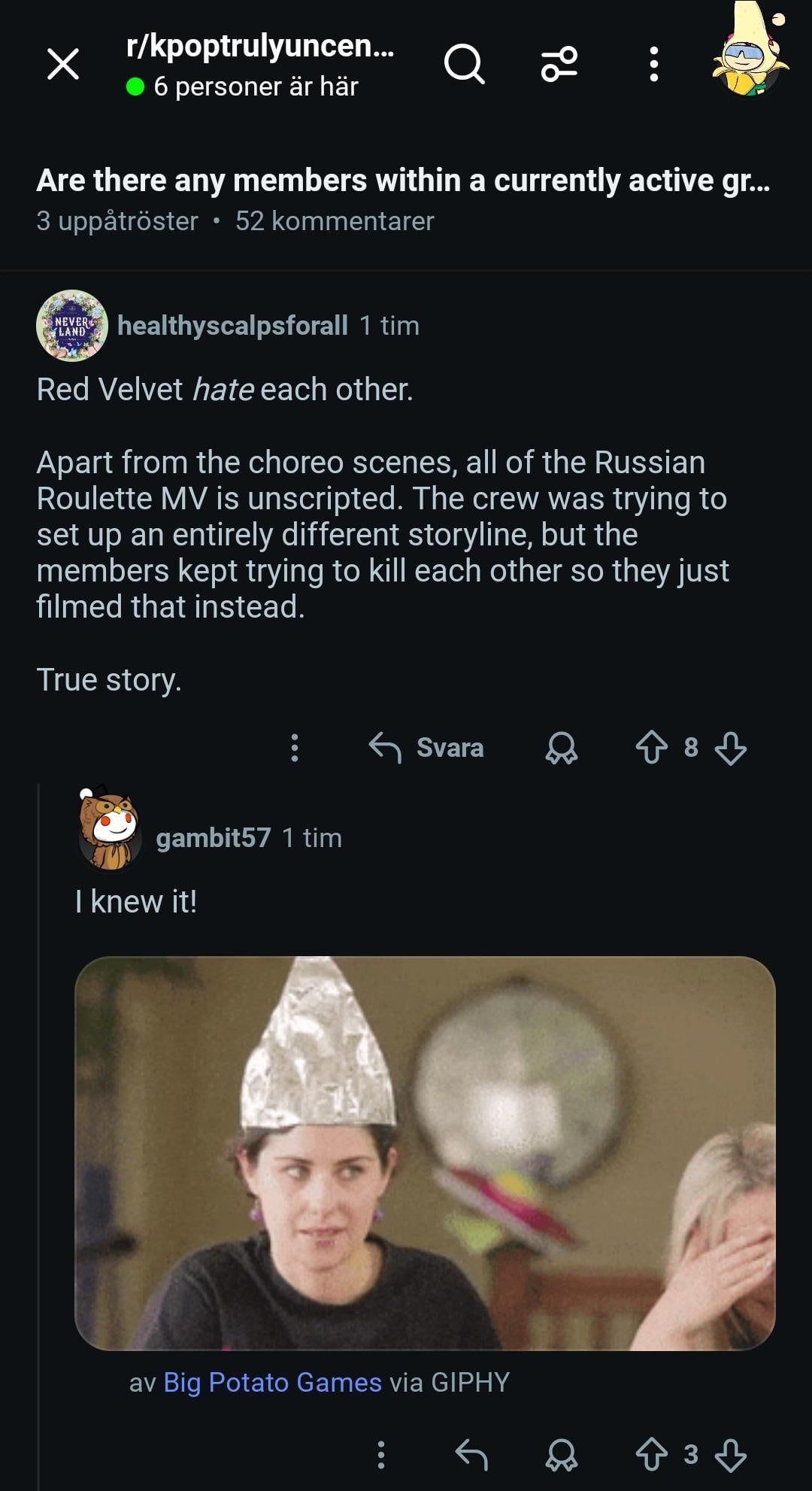Follow the Big Potato Games link
The width and height of the screenshot is (812, 1491).
272,1383
